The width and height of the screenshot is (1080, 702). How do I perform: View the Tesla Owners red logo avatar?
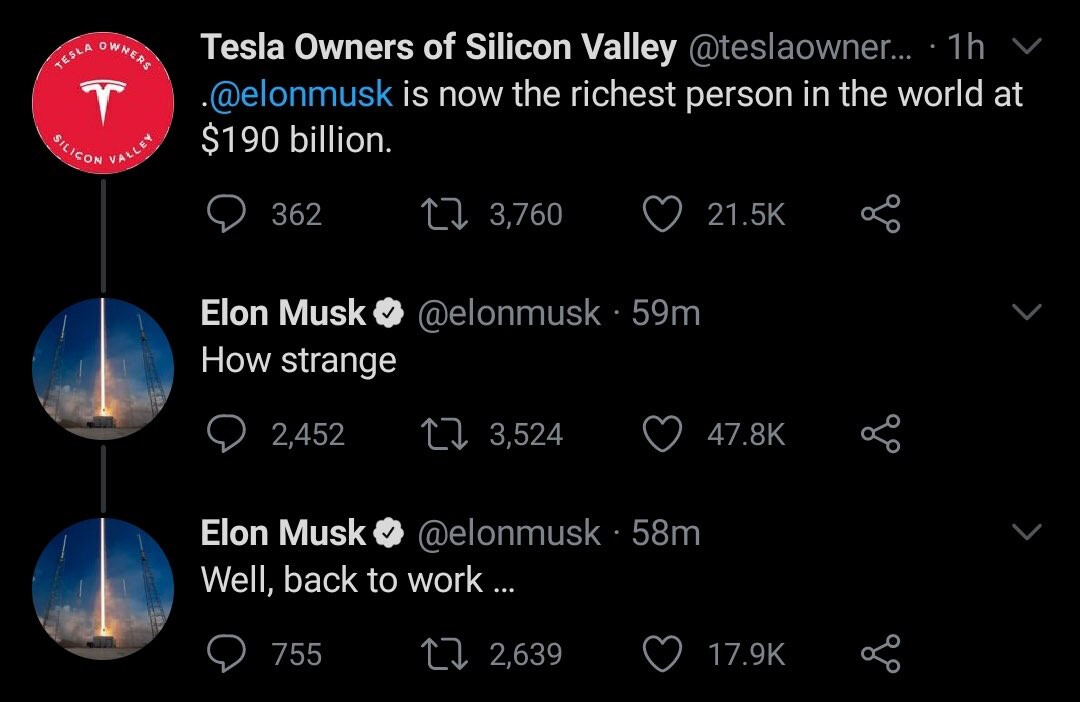point(103,103)
